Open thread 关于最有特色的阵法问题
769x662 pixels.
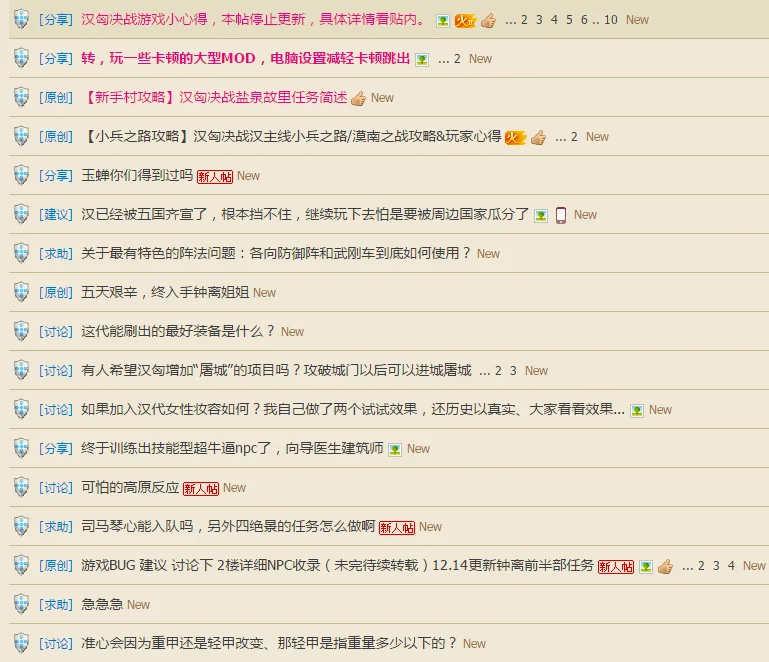click(277, 253)
